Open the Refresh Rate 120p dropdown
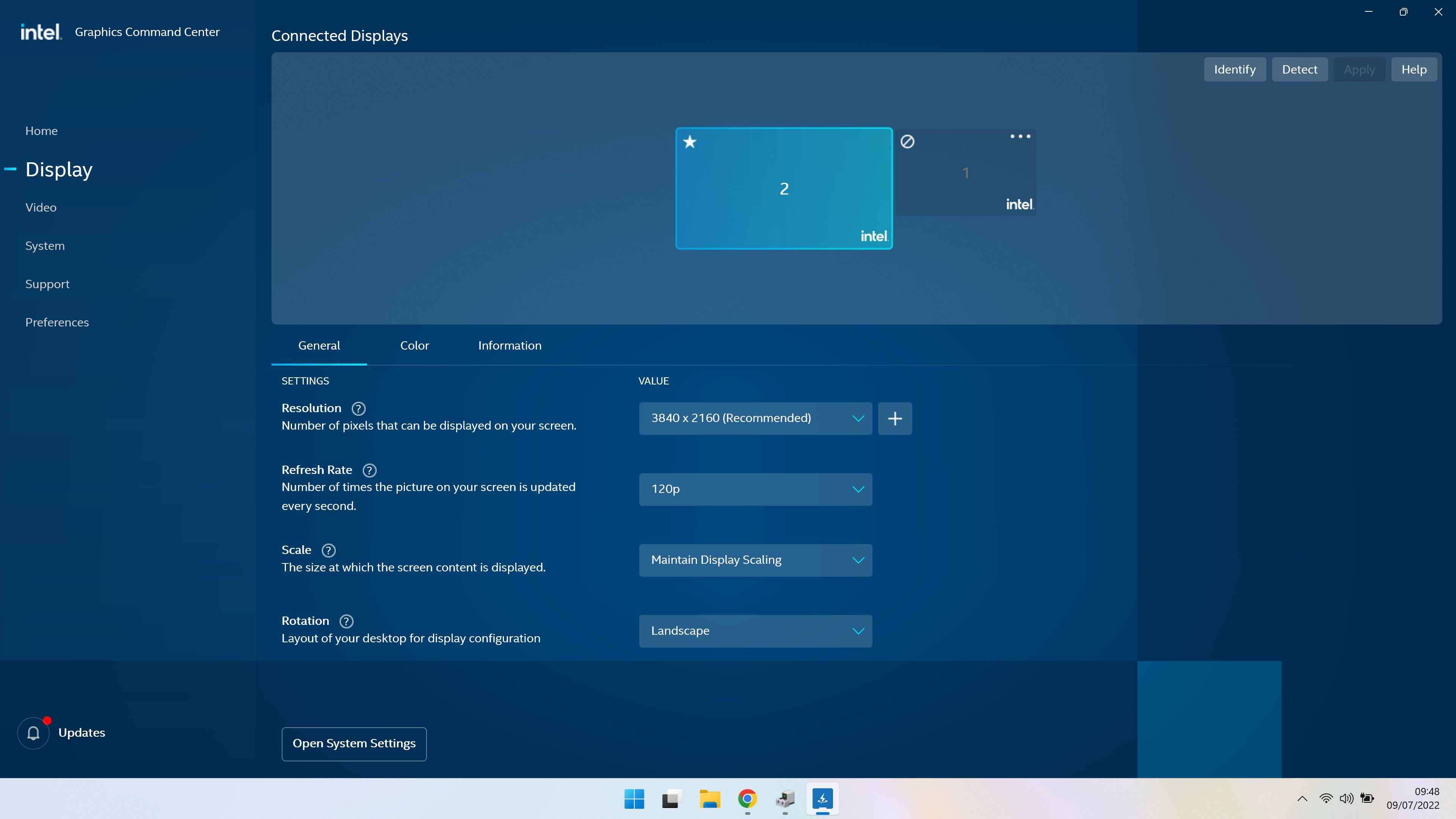1456x819 pixels. [x=755, y=489]
